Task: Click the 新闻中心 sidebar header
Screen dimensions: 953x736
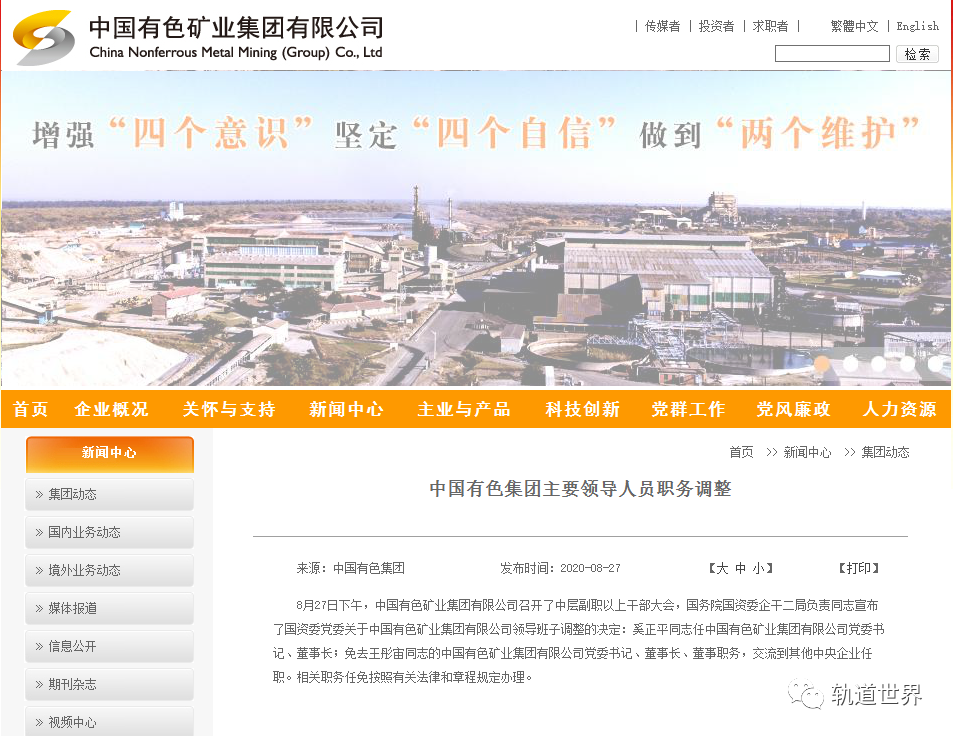Action: (x=110, y=453)
